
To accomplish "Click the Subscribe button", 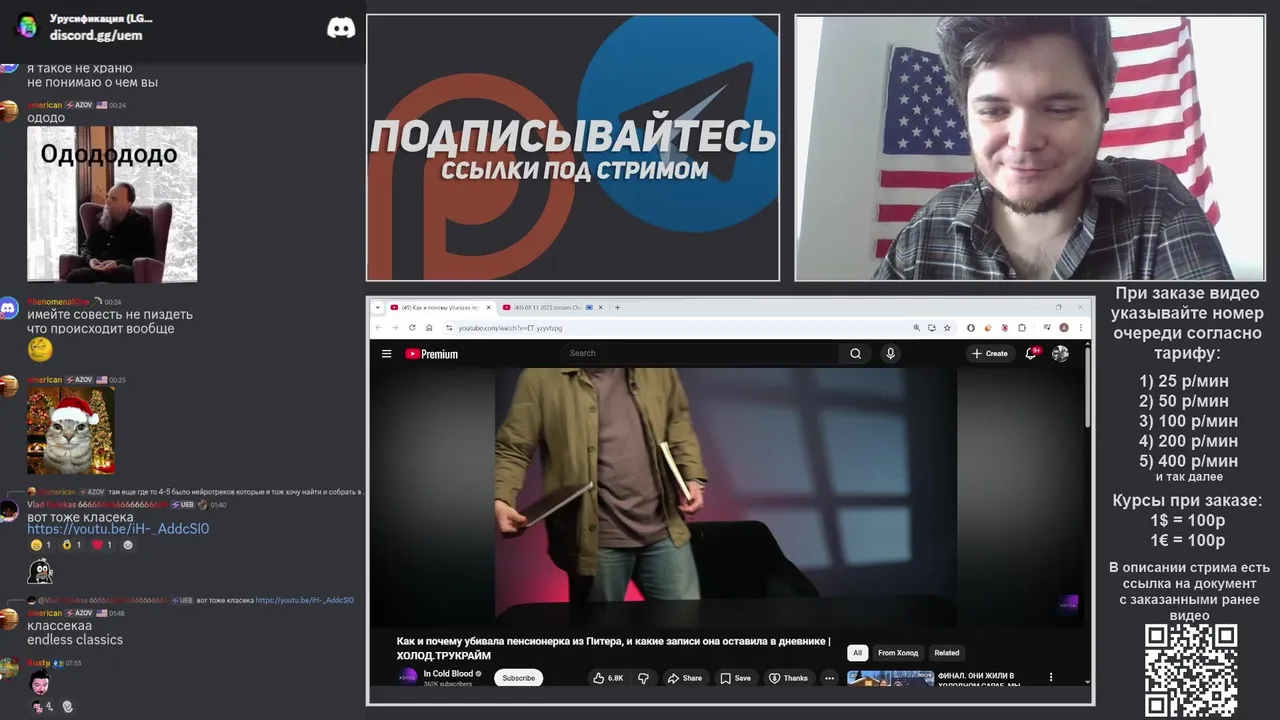I will point(518,678).
